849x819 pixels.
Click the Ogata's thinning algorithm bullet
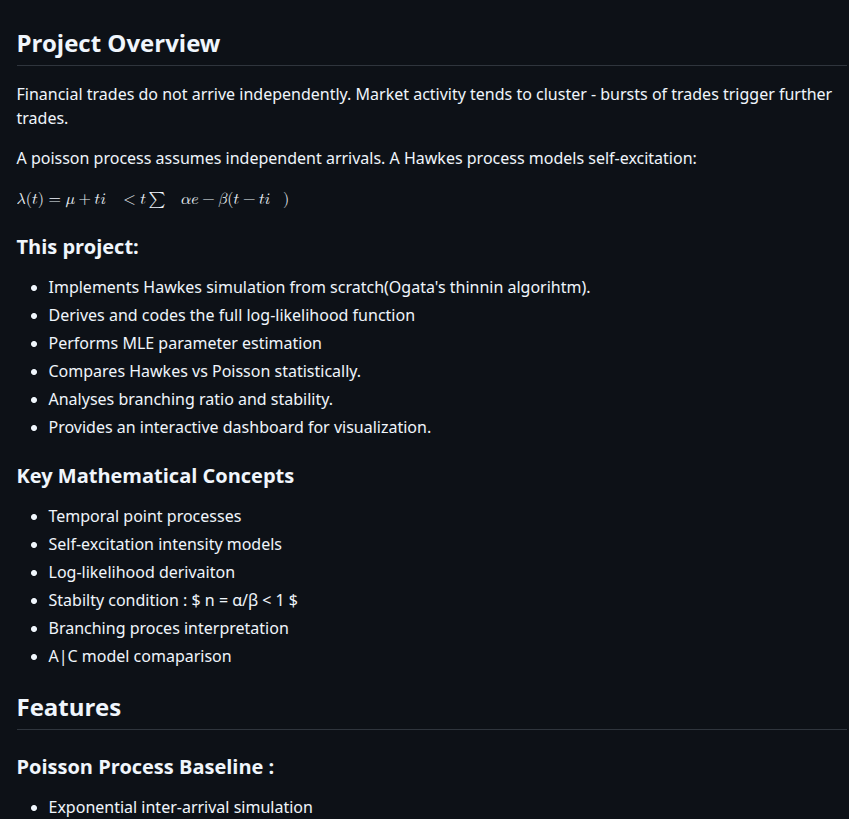click(319, 288)
